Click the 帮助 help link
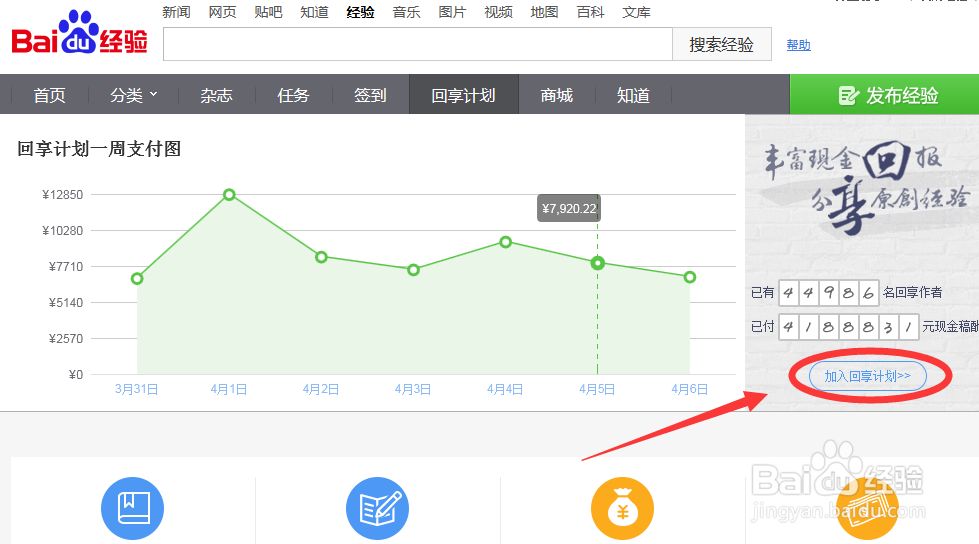Viewport: 979px width, 544px height. [x=799, y=45]
